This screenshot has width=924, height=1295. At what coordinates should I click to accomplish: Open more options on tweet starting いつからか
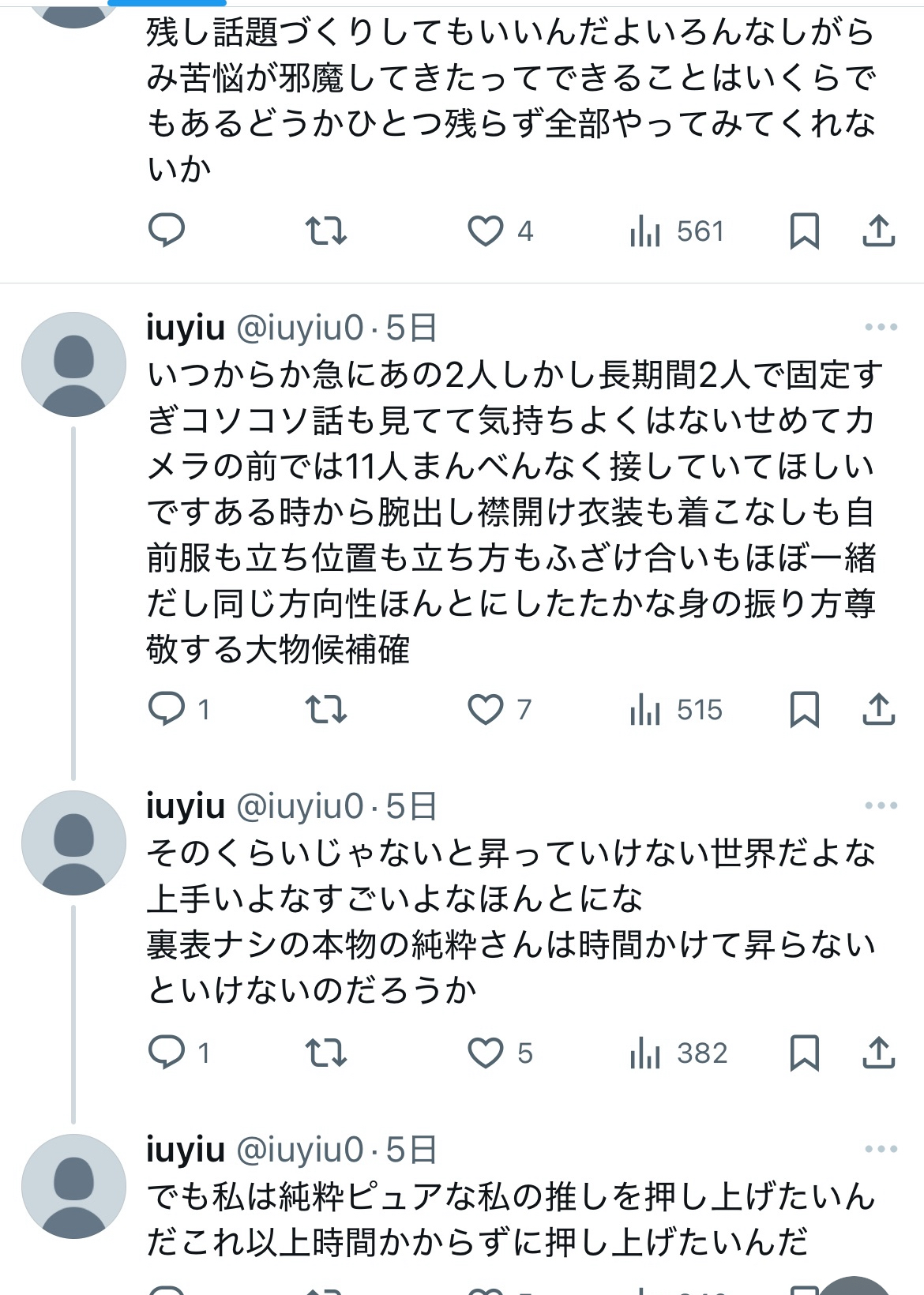tap(881, 327)
